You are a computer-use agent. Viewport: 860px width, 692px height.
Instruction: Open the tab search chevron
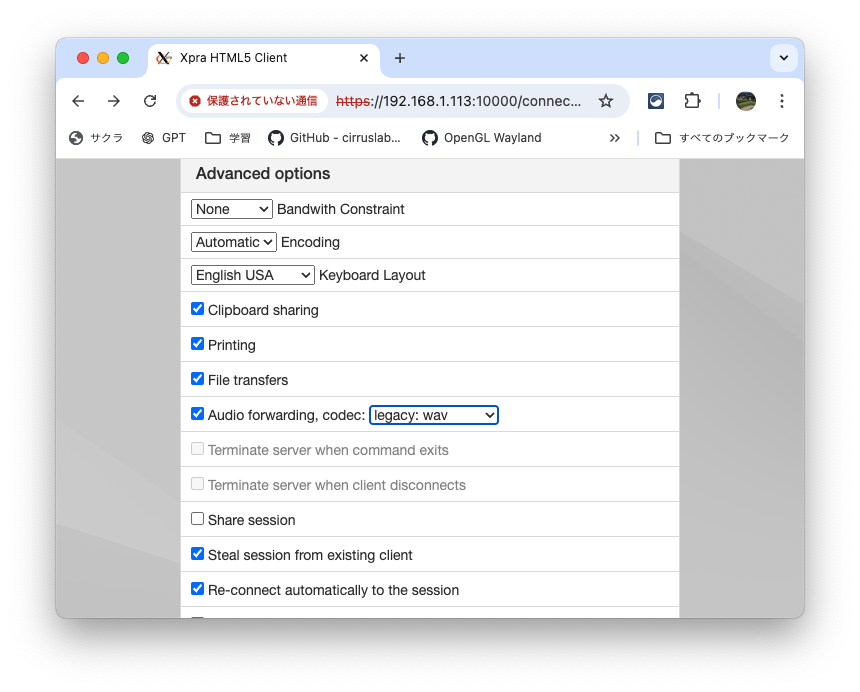click(784, 58)
